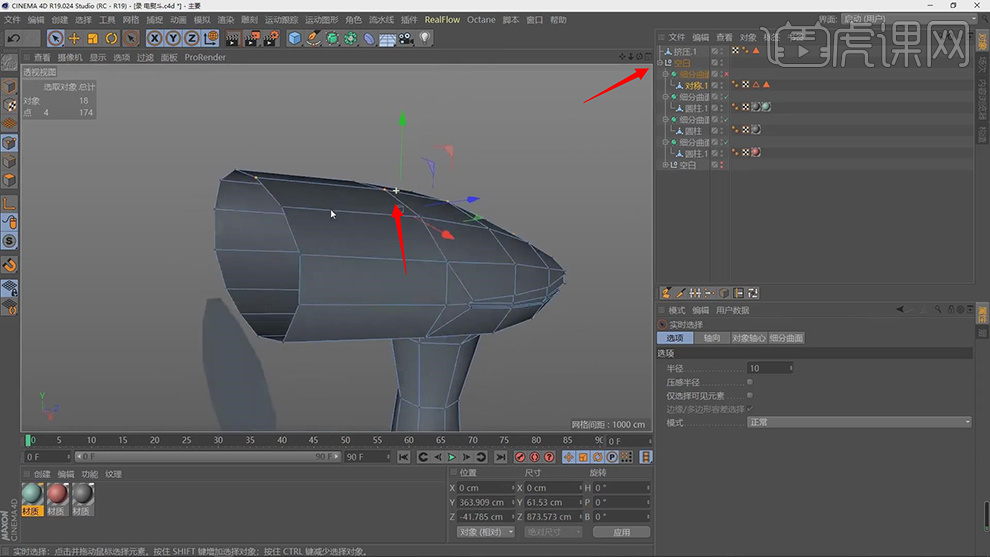Select the Move tool in top toolbar
Screen dimensions: 990x557
(74, 38)
